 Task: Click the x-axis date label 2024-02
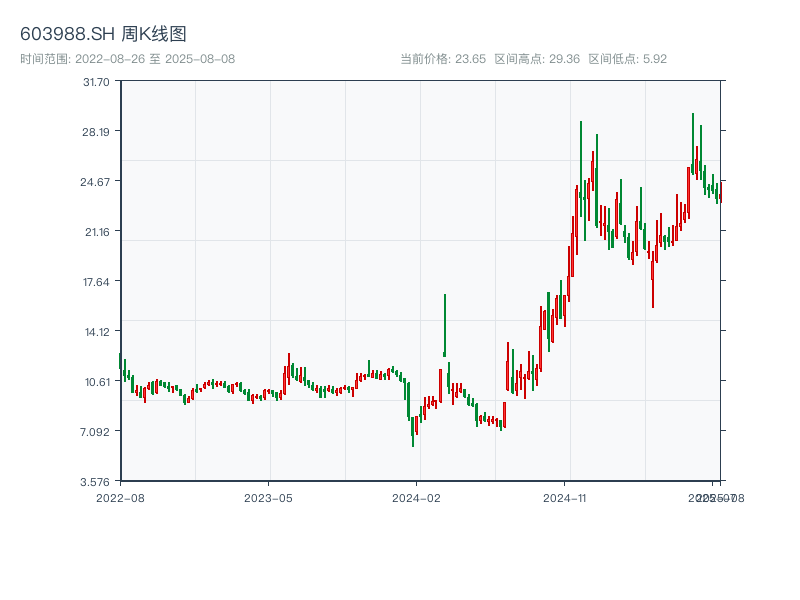point(416,498)
